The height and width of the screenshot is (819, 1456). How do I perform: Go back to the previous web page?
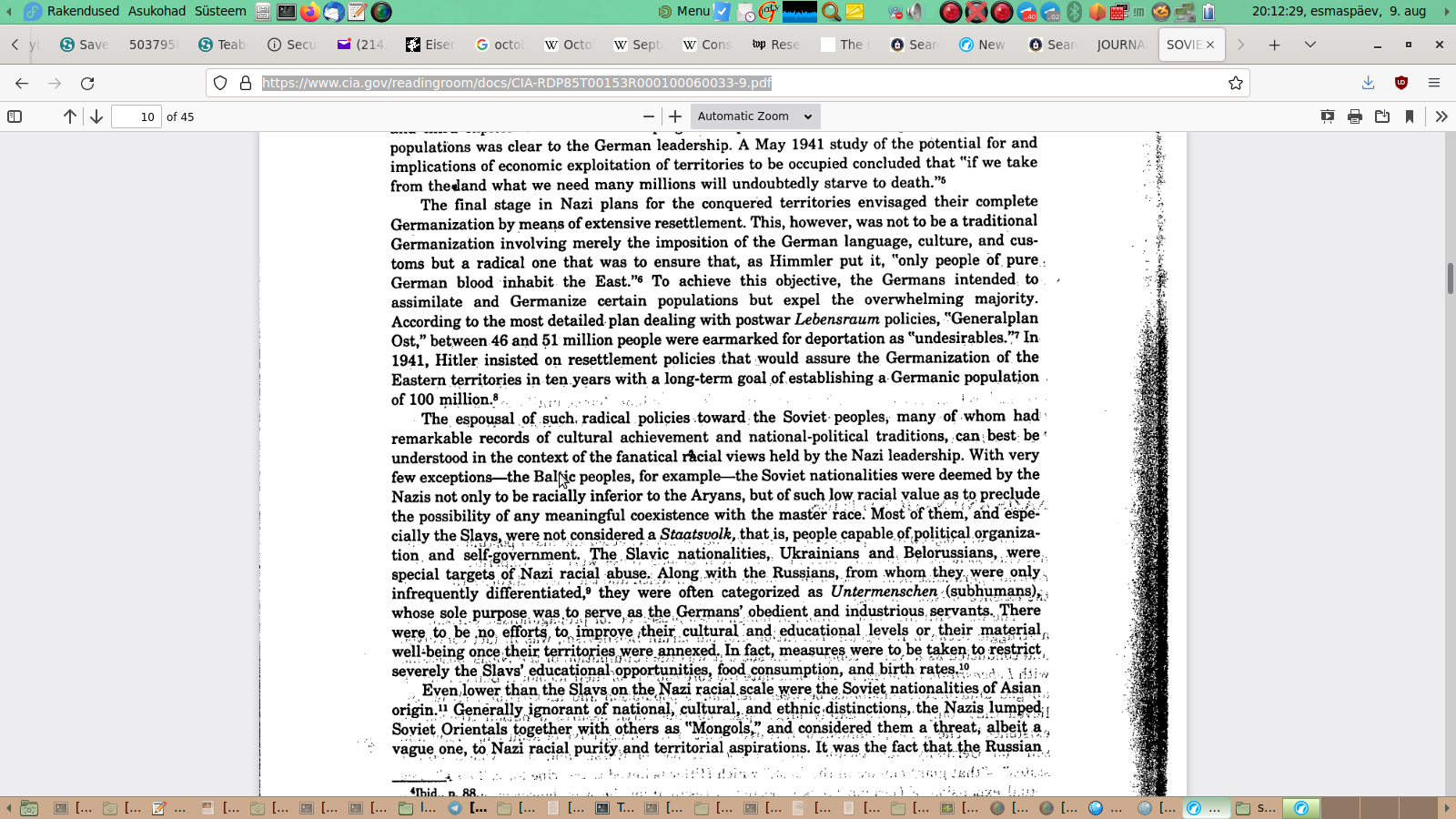click(22, 83)
